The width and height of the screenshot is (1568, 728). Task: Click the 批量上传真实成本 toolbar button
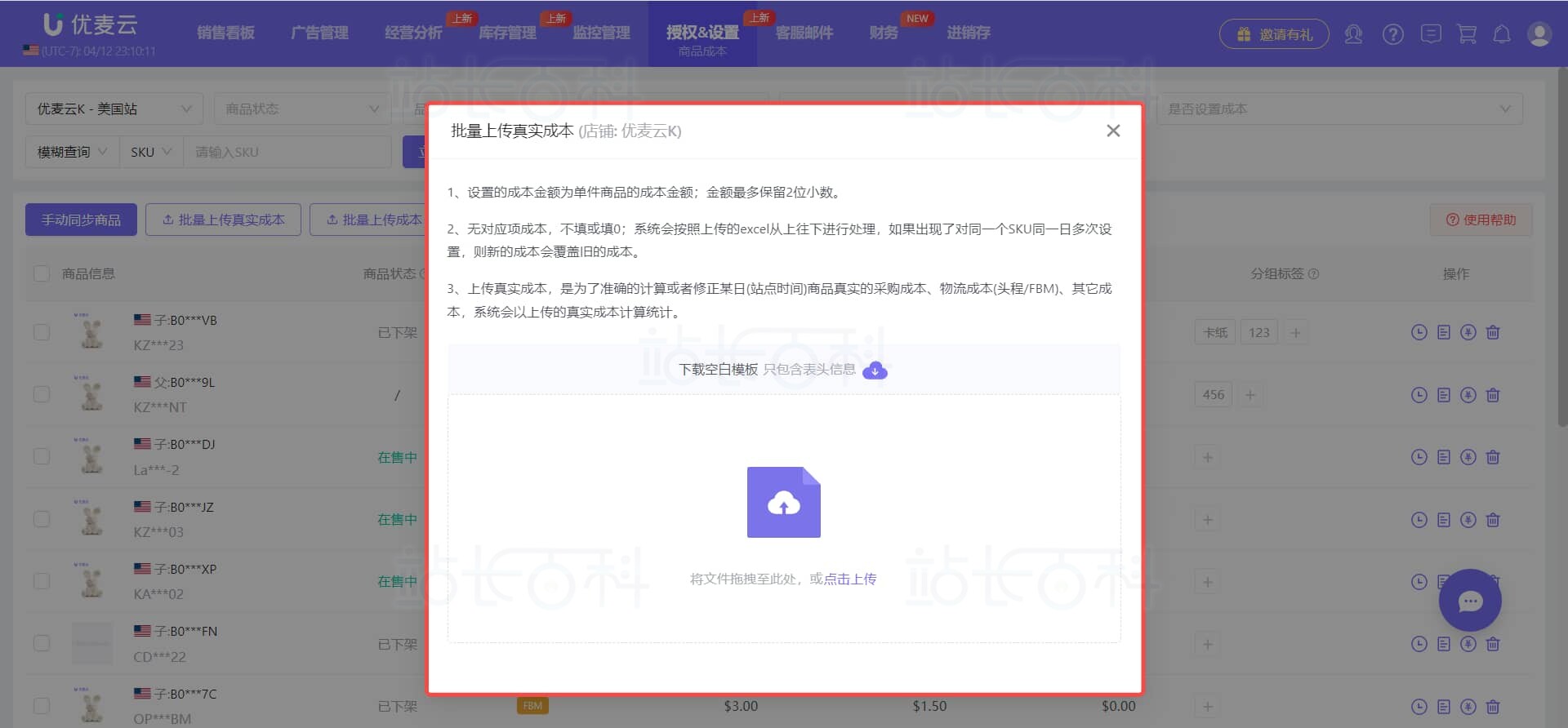point(223,220)
